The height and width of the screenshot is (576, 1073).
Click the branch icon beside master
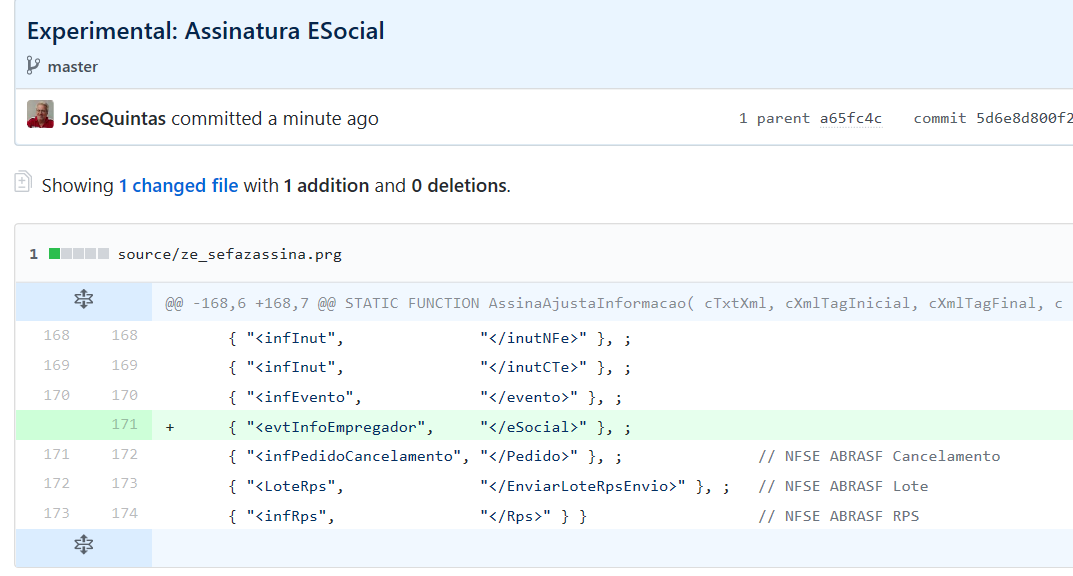34,67
